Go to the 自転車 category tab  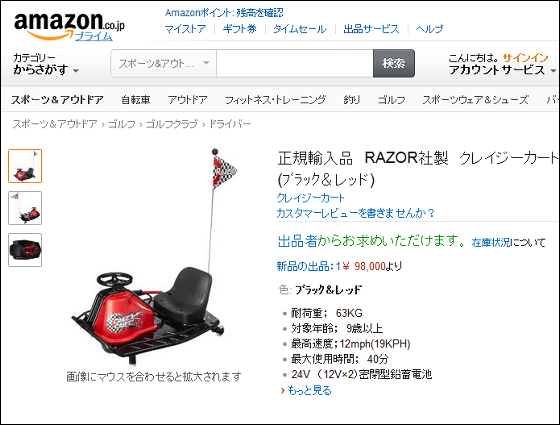135,100
